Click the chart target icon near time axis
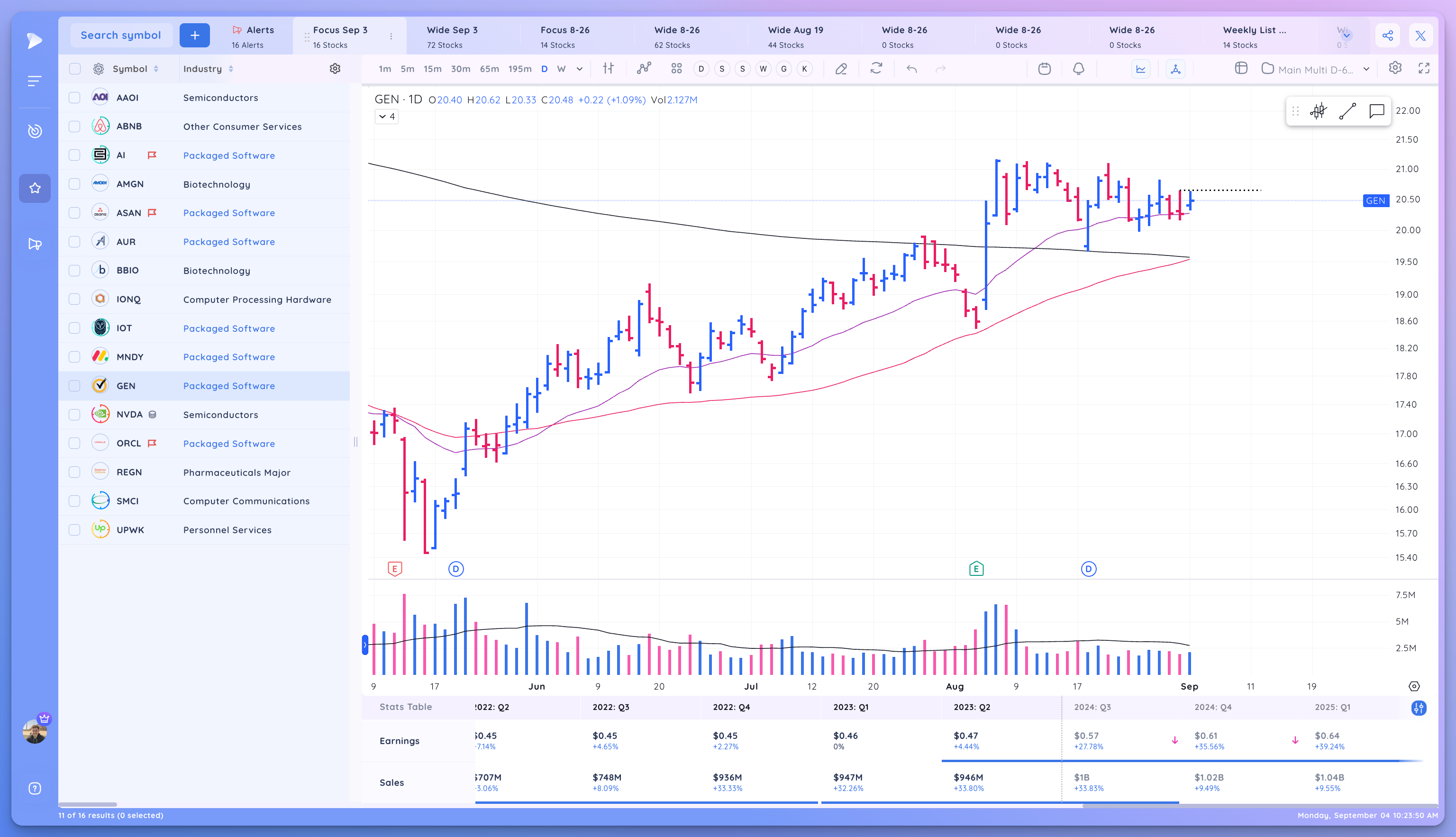The width and height of the screenshot is (1456, 837). [1414, 686]
